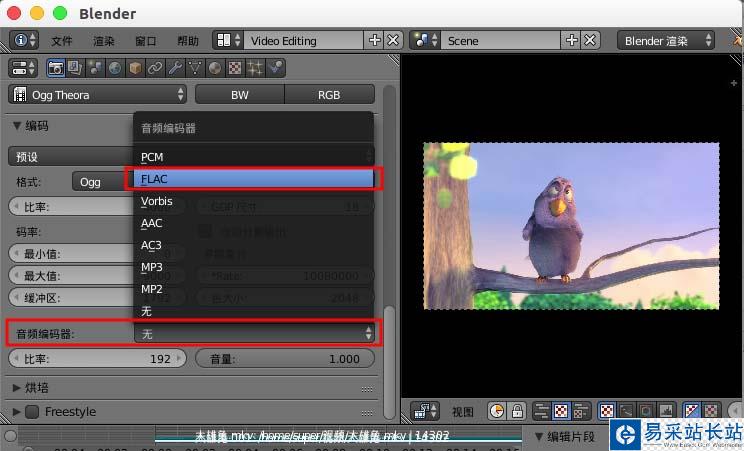Click the Info editor type icon in top bar
This screenshot has height=451, width=744.
(24, 40)
